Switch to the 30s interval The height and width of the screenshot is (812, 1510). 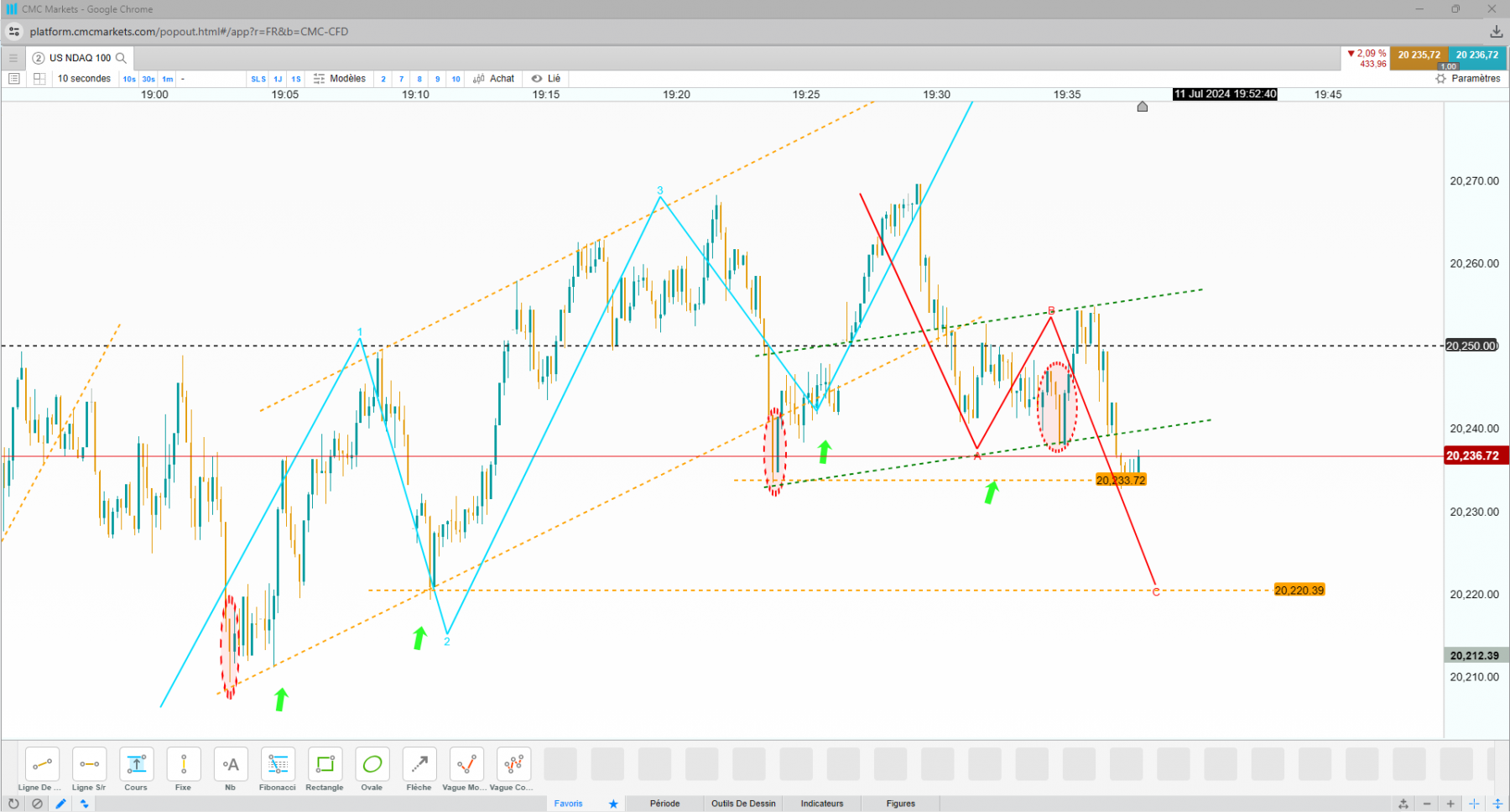coord(148,79)
